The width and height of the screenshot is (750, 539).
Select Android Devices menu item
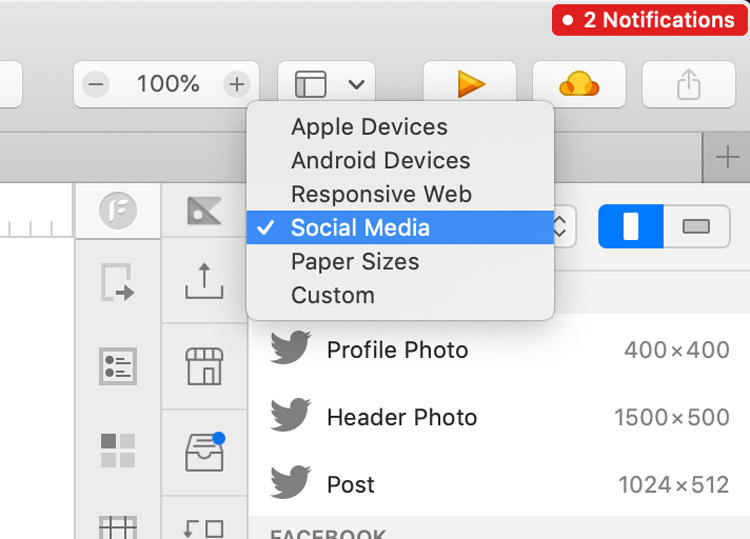pyautogui.click(x=380, y=160)
